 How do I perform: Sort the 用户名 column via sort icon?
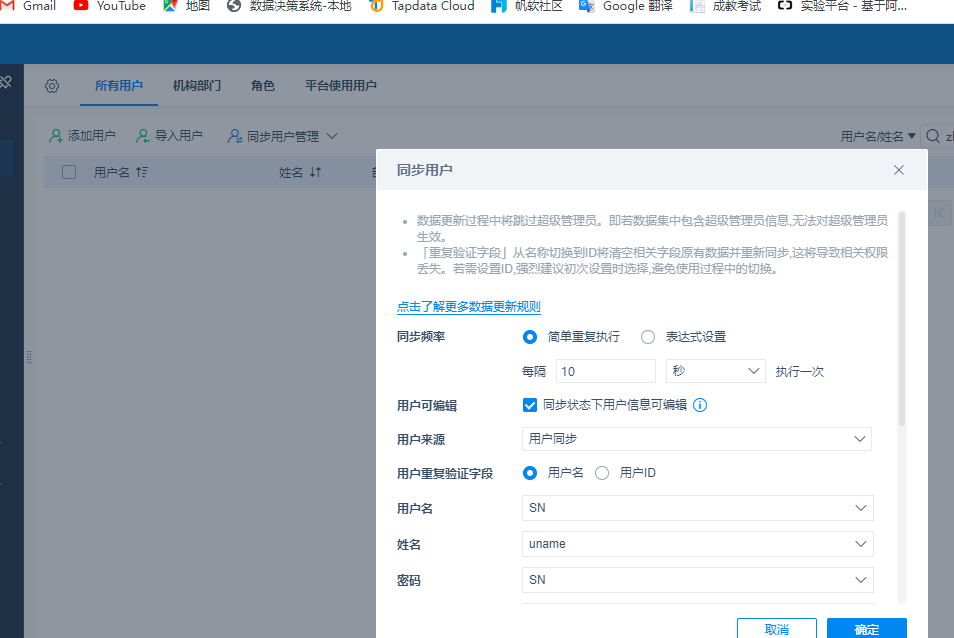coord(142,172)
